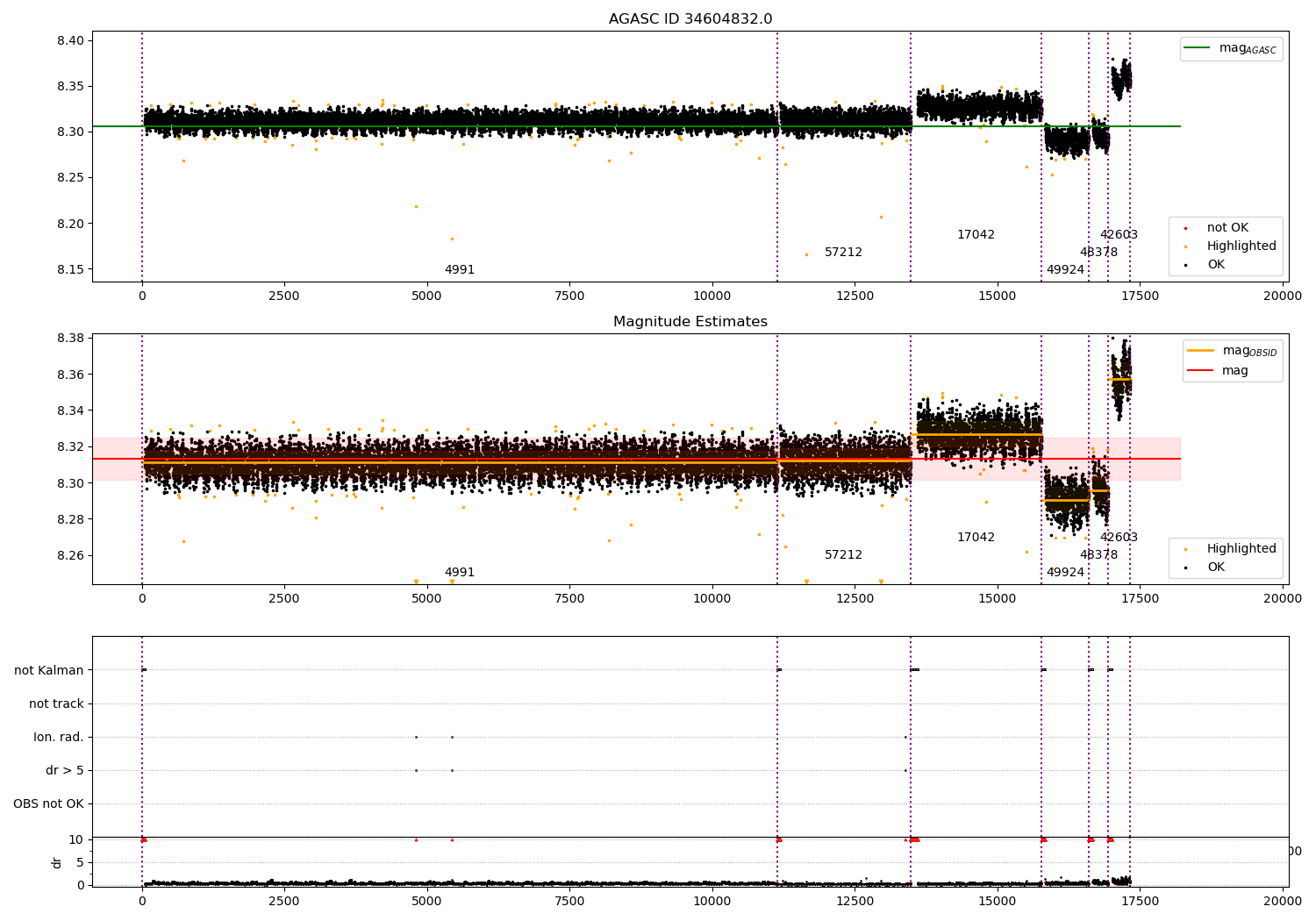This screenshot has width=1316, height=921.
Task: Click the 8.35 y-axis tick label
Action: click(70, 86)
